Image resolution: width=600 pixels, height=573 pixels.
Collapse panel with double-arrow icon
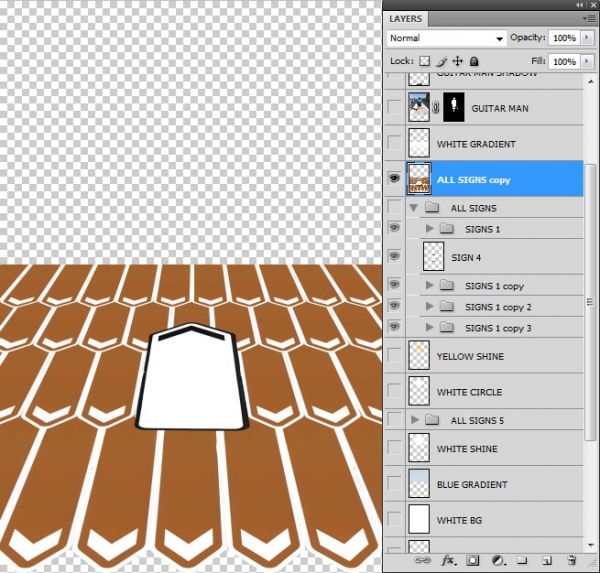[580, 5]
